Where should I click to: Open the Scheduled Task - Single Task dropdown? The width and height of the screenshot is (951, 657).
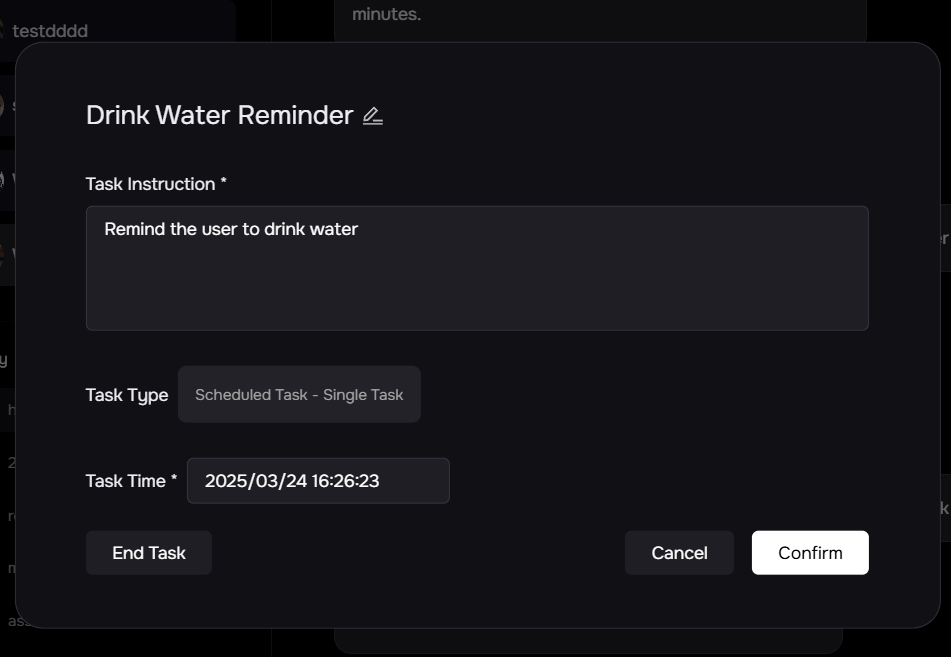pos(299,394)
